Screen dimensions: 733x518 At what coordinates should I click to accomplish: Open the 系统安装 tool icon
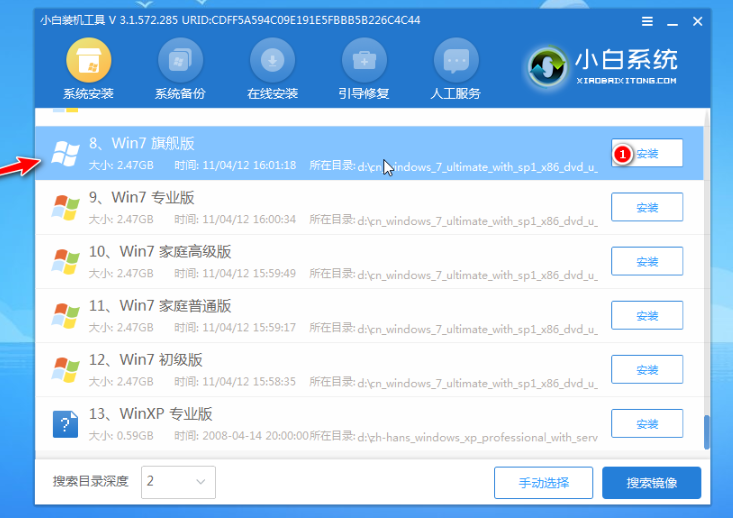[x=89, y=62]
